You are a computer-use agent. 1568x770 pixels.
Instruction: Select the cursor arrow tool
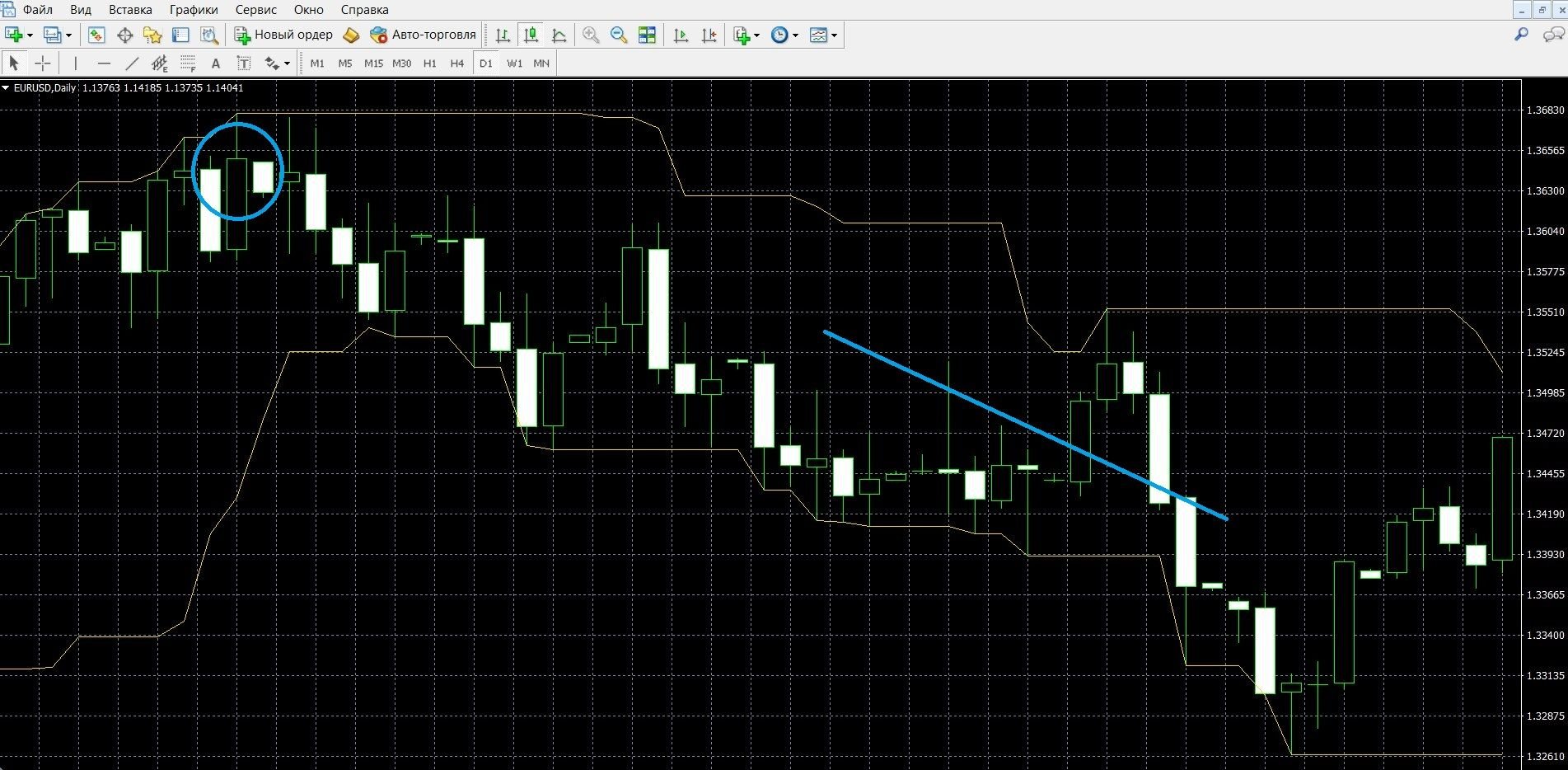(x=14, y=63)
